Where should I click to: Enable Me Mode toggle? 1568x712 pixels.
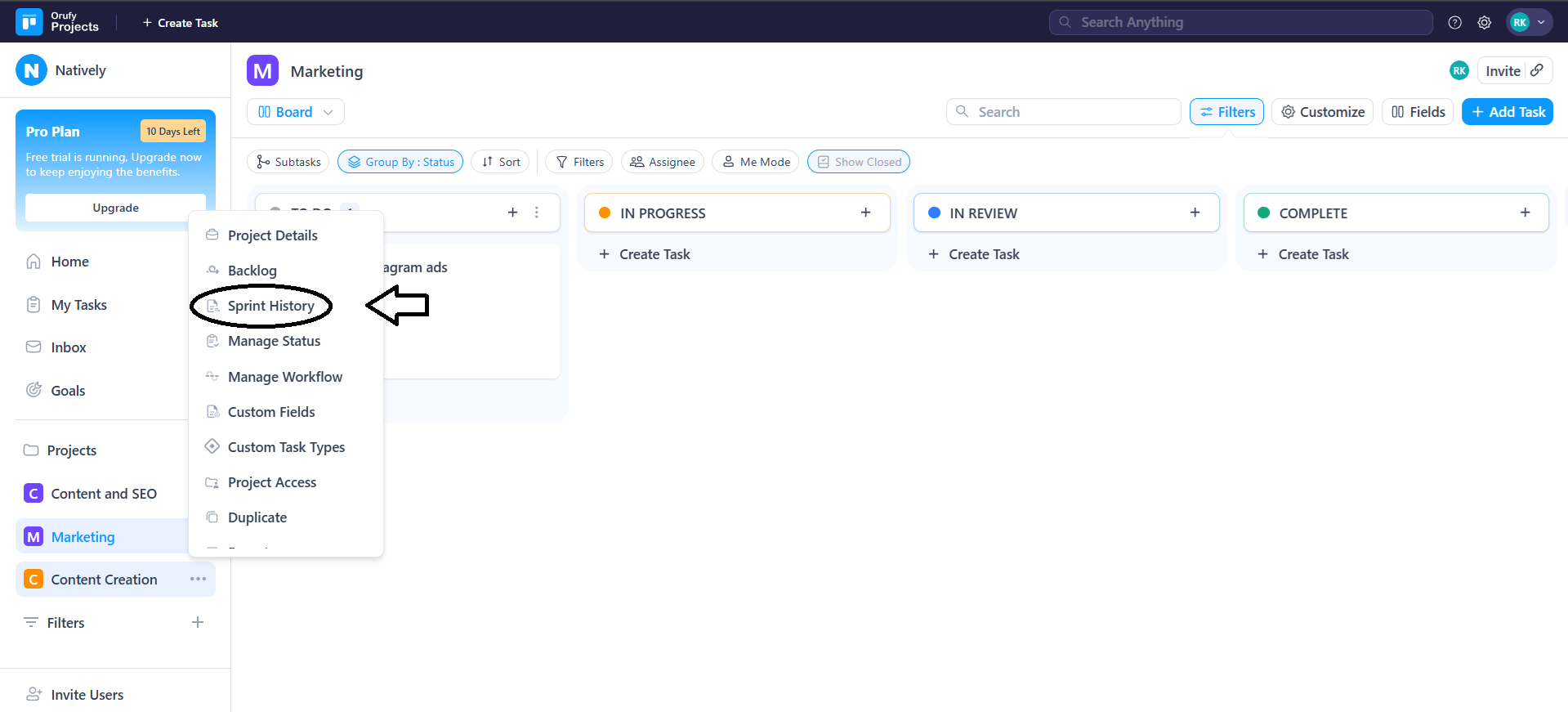(x=756, y=162)
